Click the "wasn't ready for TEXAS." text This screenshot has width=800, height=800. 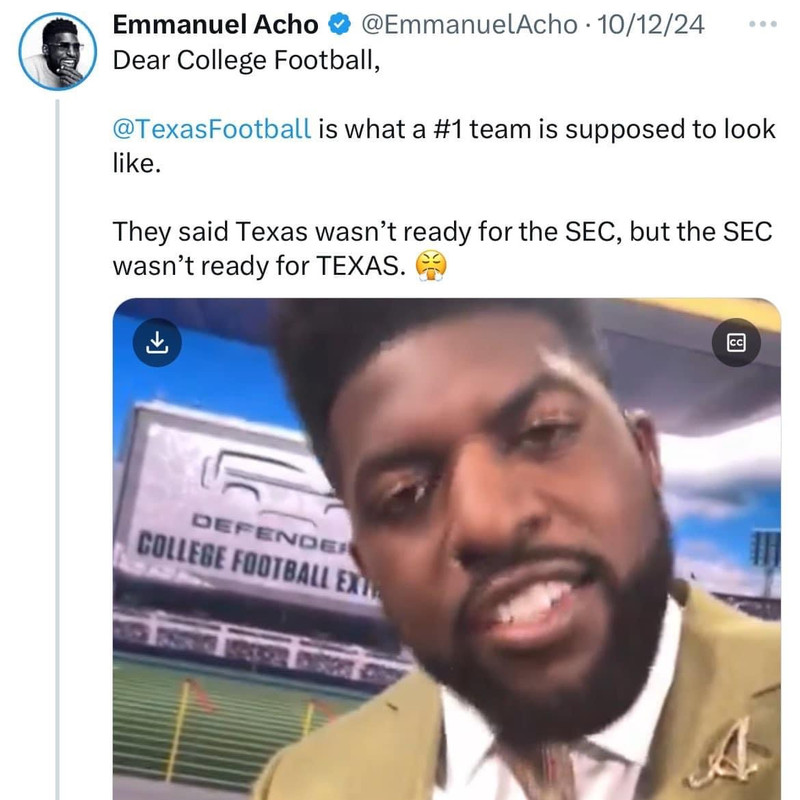(262, 266)
